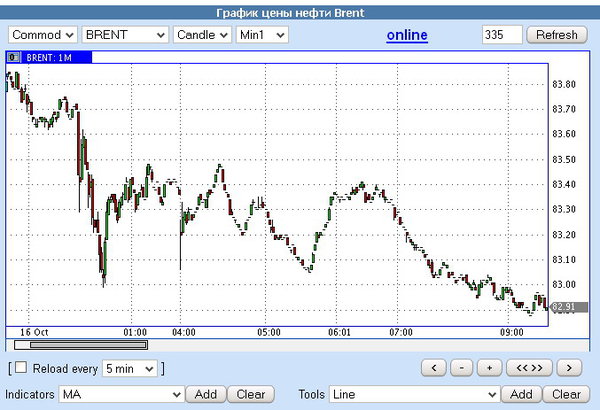Screen dimensions: 600x410
Task: Choose timeframe from Min1 dropdown
Action: (261, 35)
